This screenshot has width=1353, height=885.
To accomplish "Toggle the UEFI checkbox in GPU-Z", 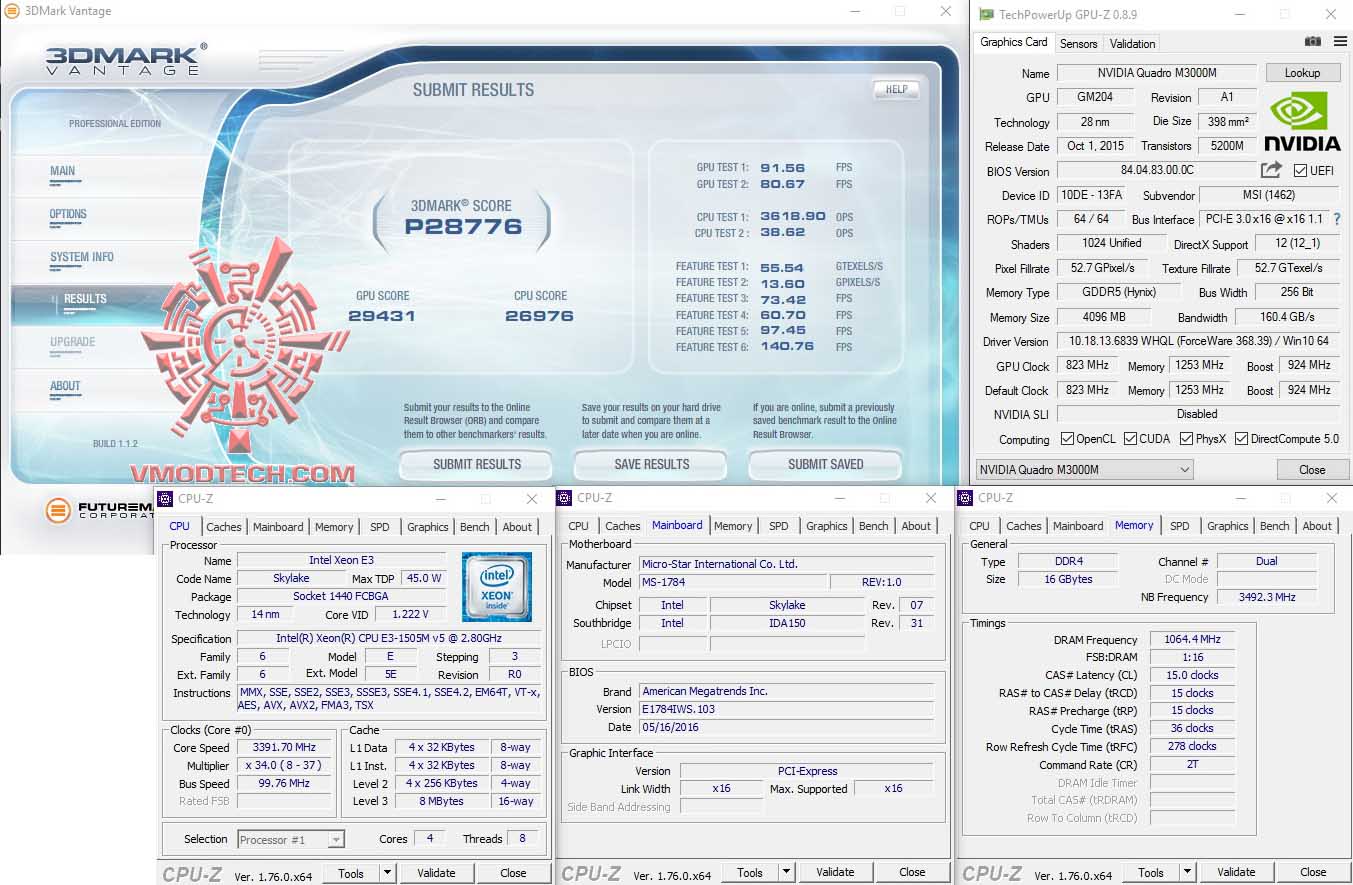I will pyautogui.click(x=1299, y=170).
